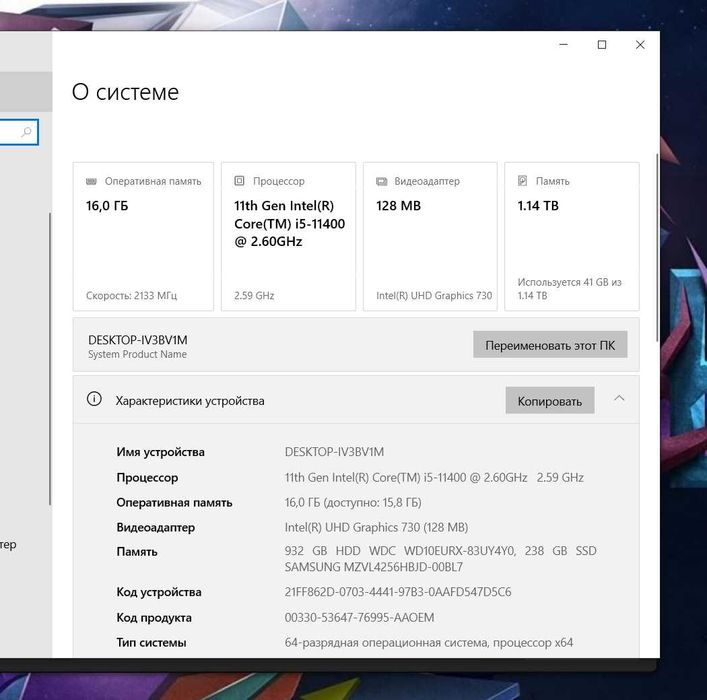707x700 pixels.
Task: Click the Переименовать этот ПК button
Action: point(550,345)
